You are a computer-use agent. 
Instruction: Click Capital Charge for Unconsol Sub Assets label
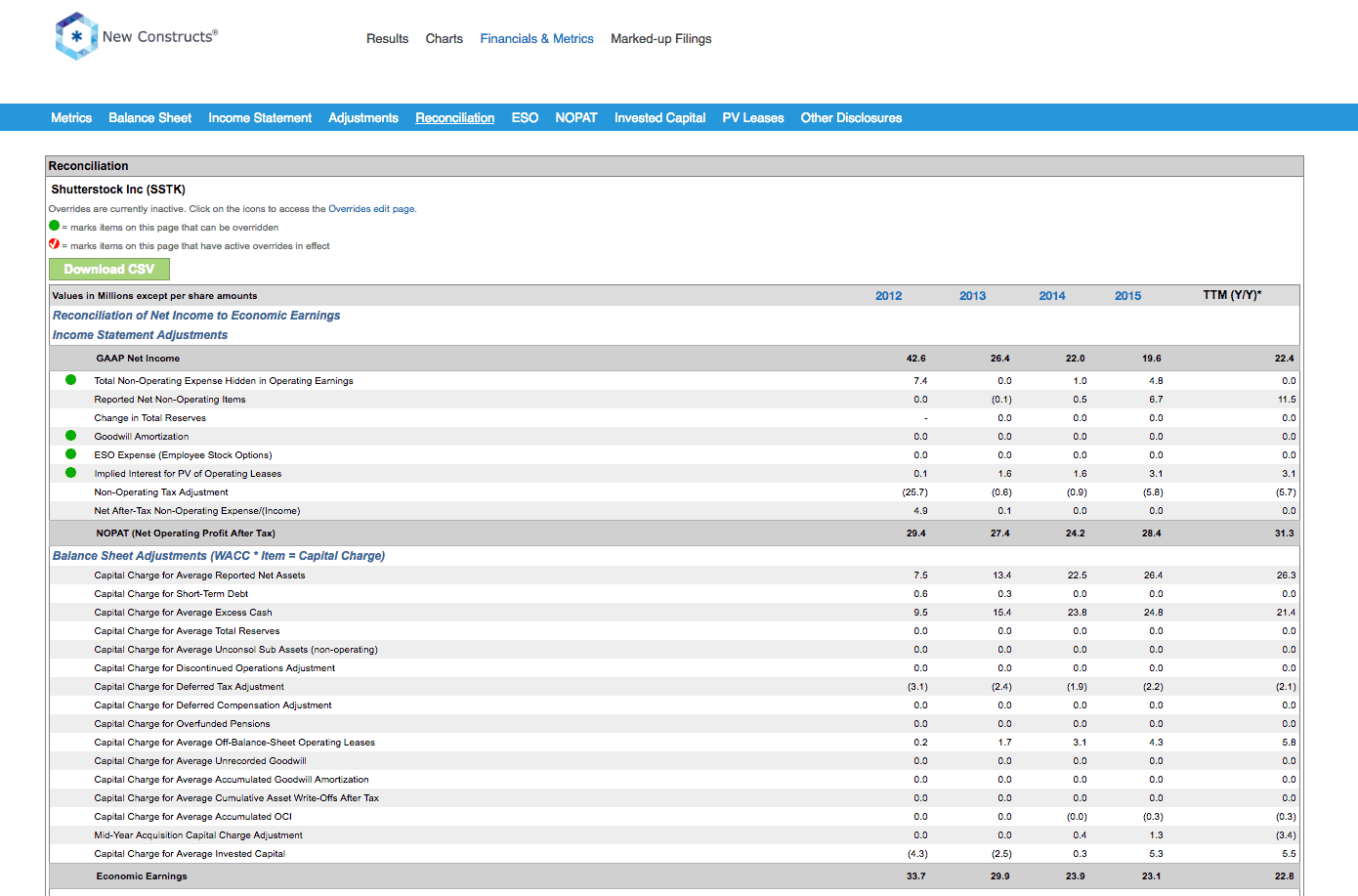click(235, 650)
